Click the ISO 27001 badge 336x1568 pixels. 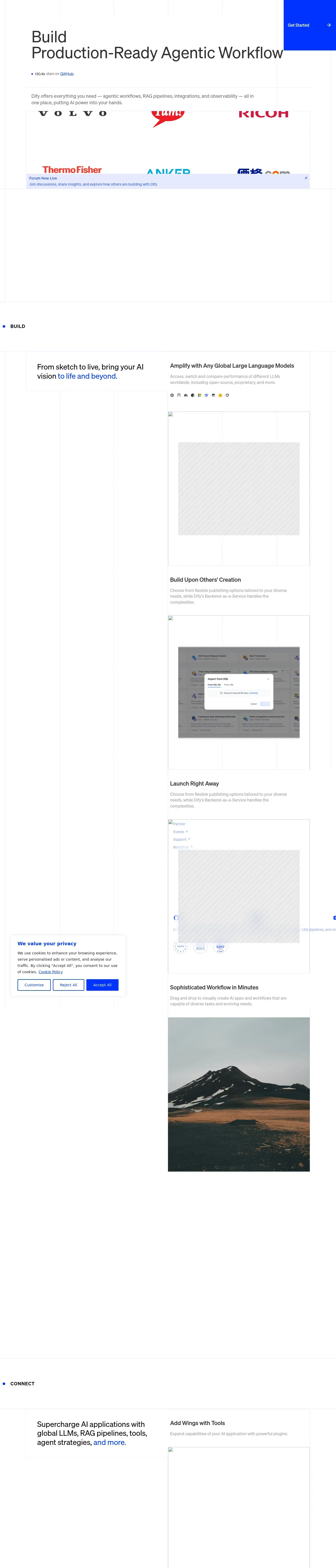tap(220, 947)
